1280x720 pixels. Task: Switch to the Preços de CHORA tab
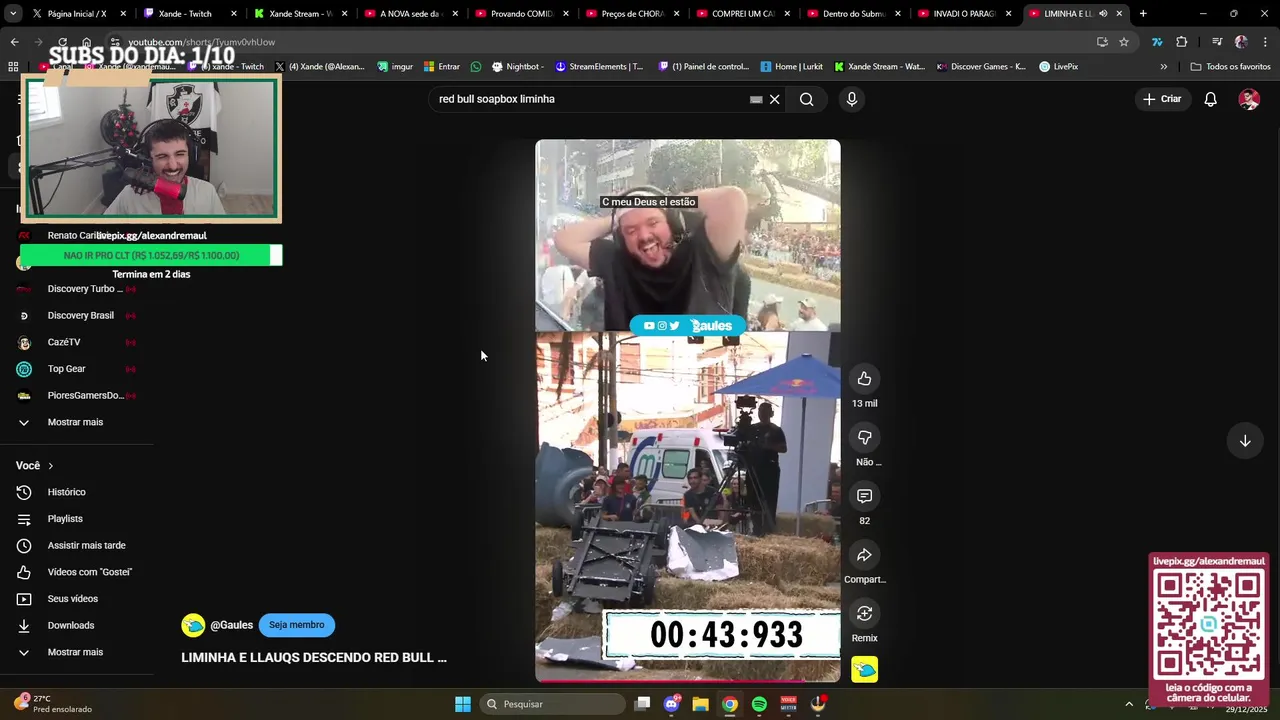[632, 14]
